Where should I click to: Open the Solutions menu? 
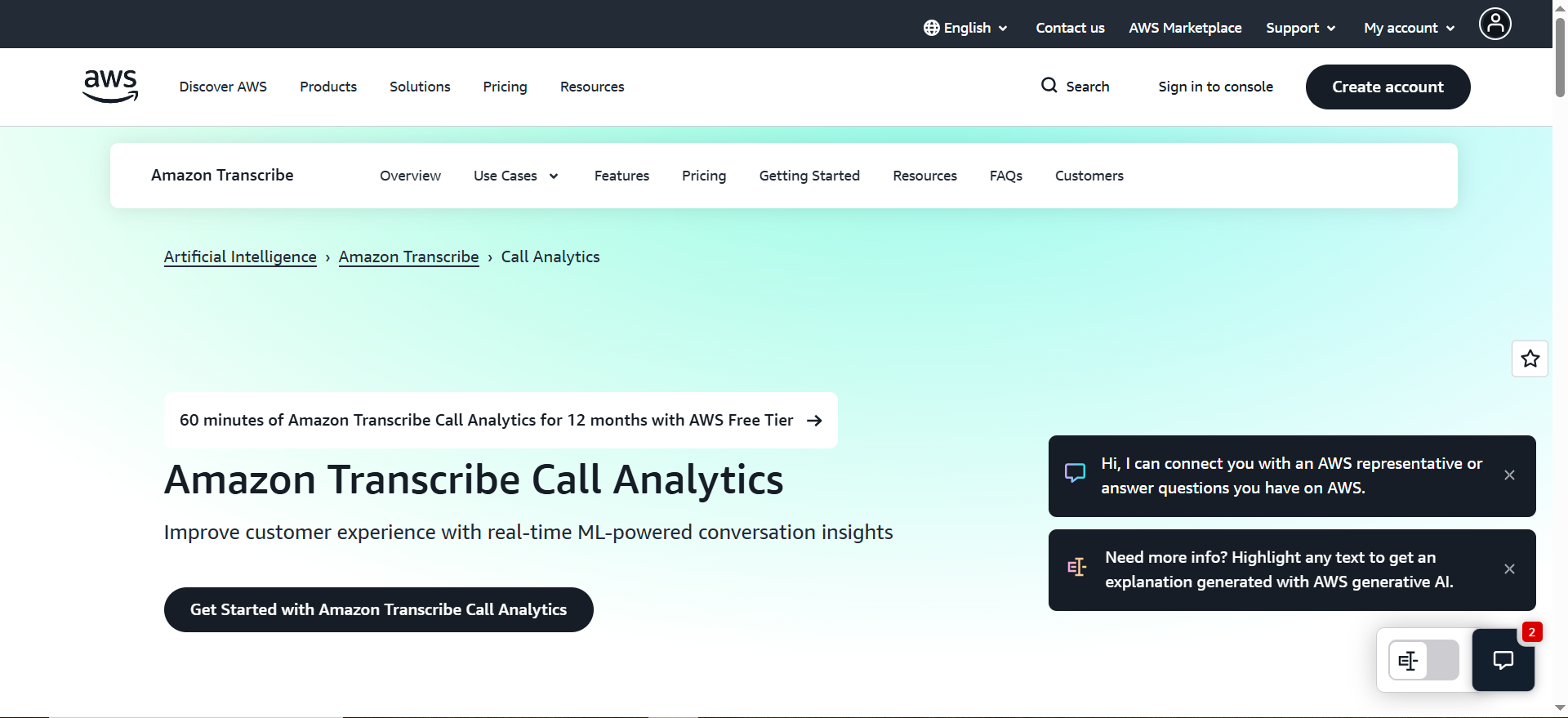tap(420, 87)
